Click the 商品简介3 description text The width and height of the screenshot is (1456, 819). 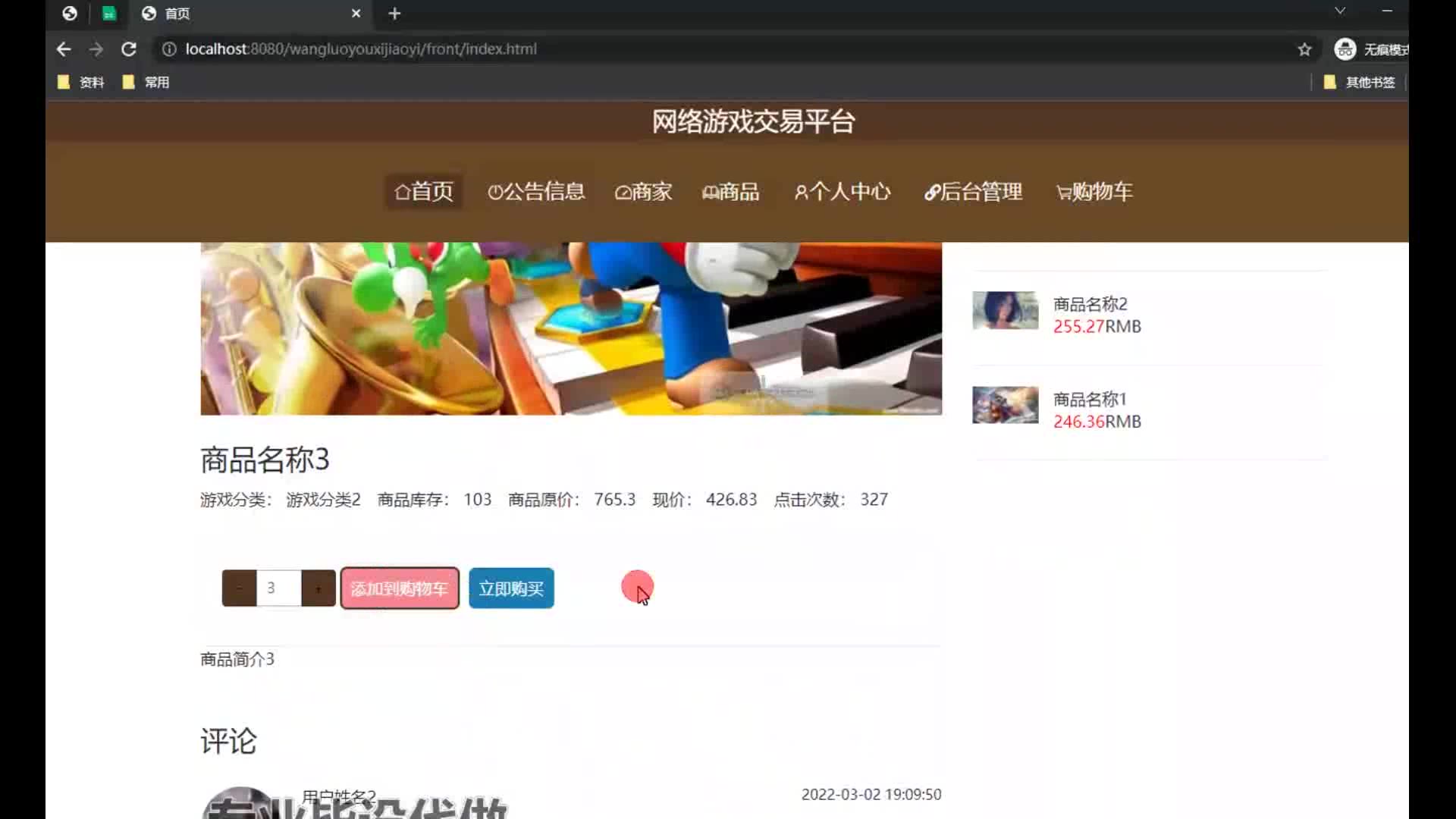pyautogui.click(x=237, y=660)
